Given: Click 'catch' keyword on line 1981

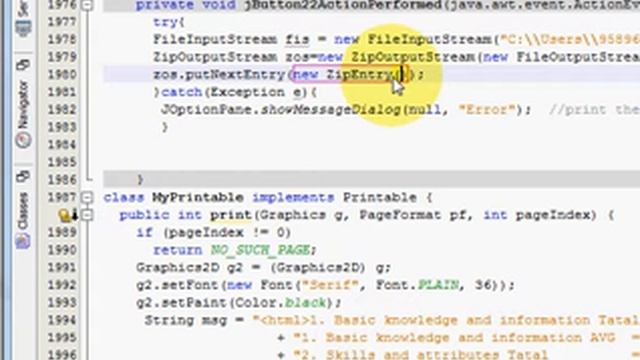Looking at the screenshot, I should pyautogui.click(x=182, y=92).
